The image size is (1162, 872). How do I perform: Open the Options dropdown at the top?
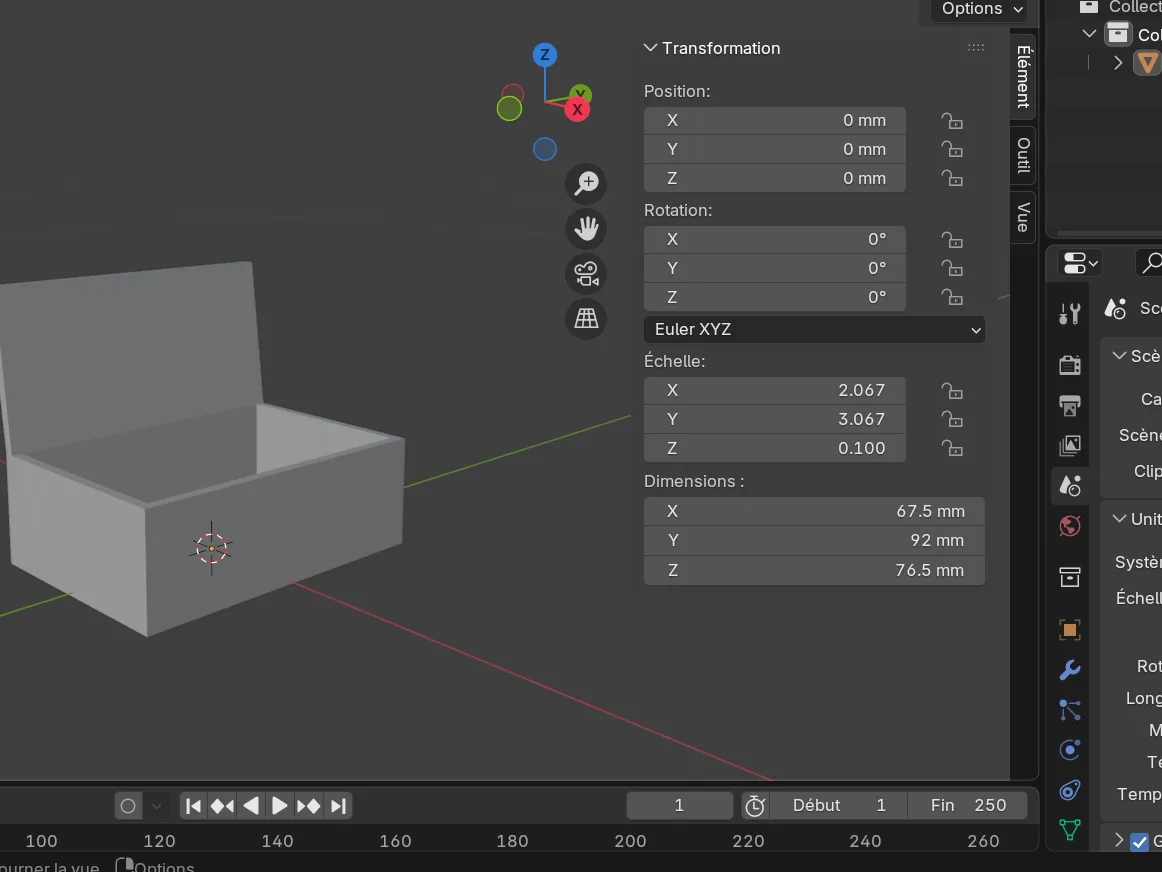click(x=978, y=9)
